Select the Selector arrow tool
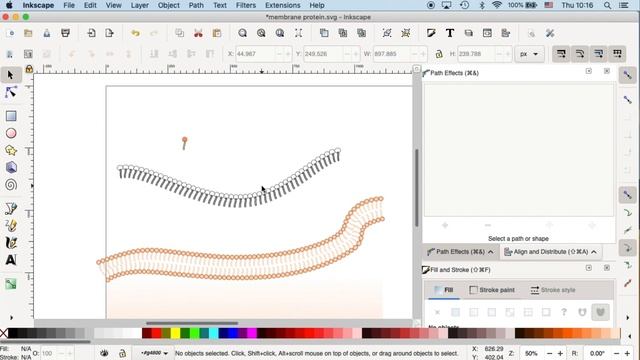 coord(11,75)
